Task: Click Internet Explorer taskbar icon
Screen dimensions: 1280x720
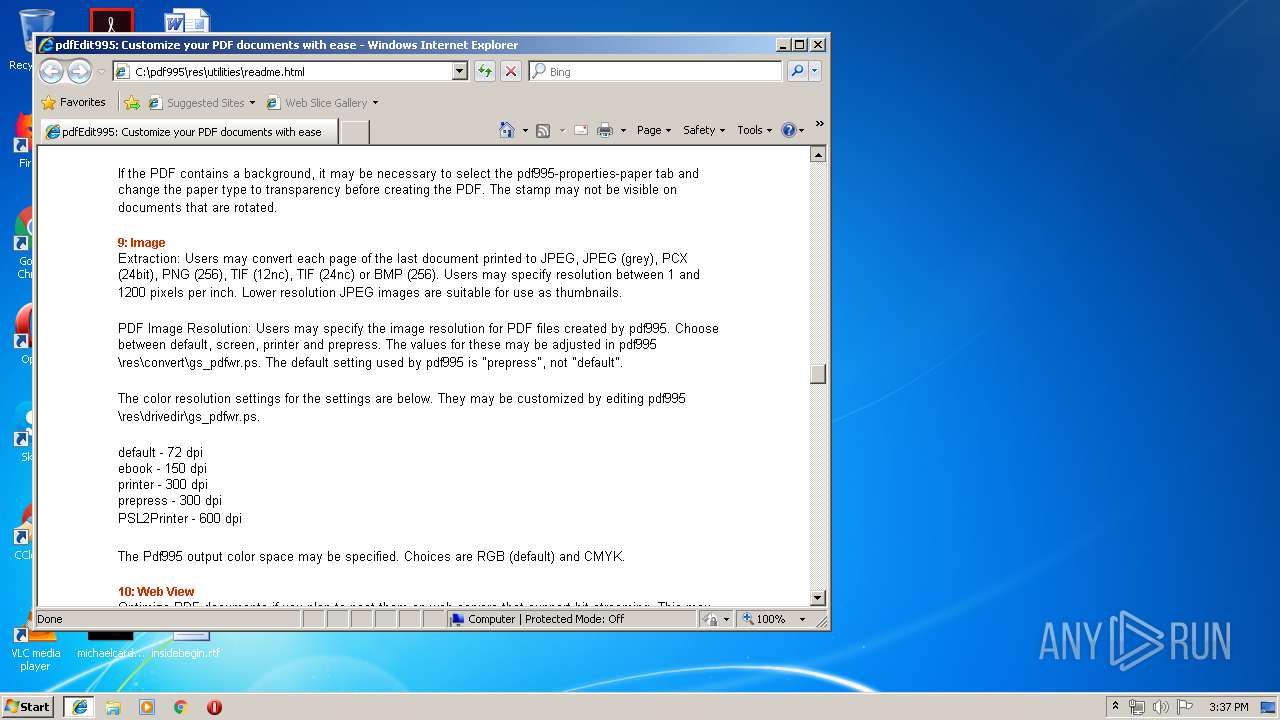Action: pyautogui.click(x=80, y=707)
